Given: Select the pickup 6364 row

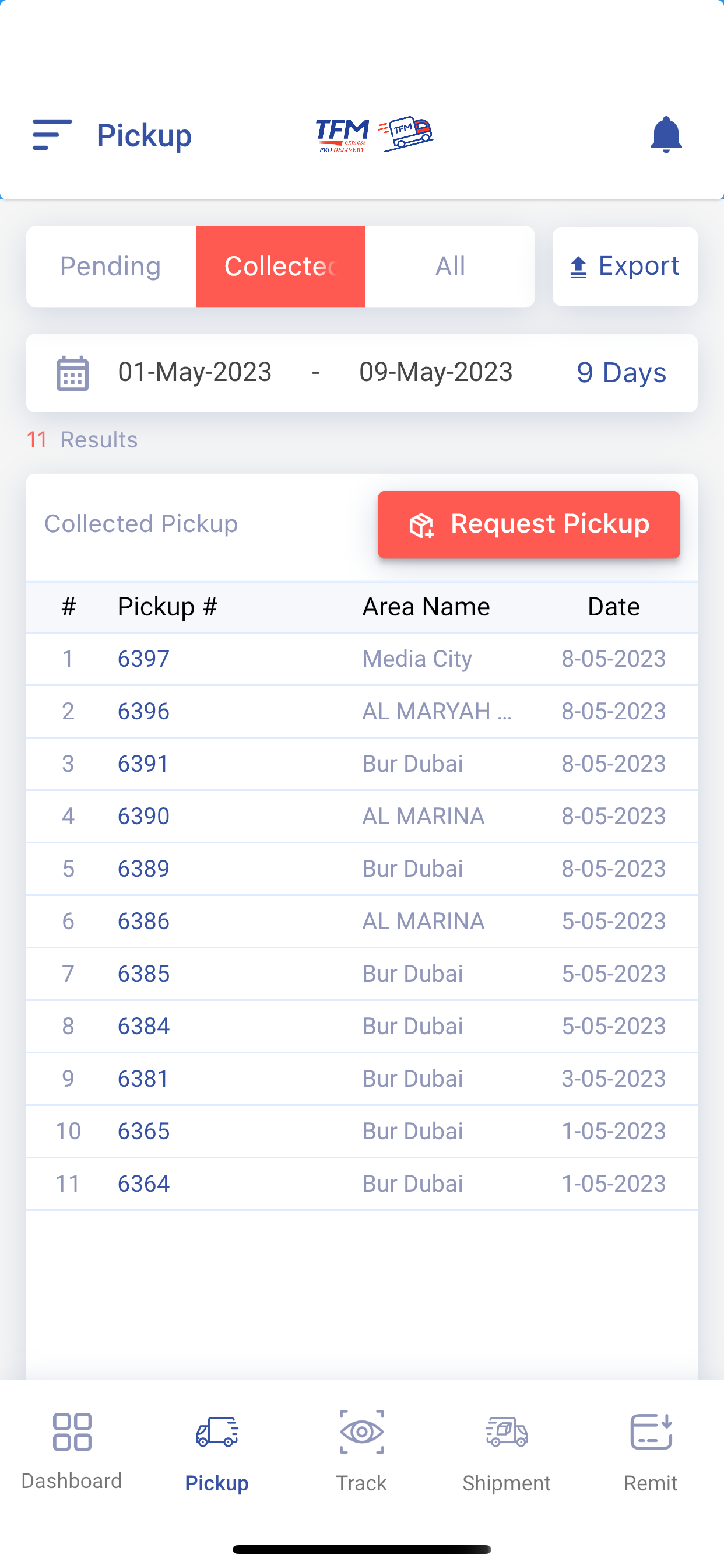Looking at the screenshot, I should pyautogui.click(x=362, y=1184).
